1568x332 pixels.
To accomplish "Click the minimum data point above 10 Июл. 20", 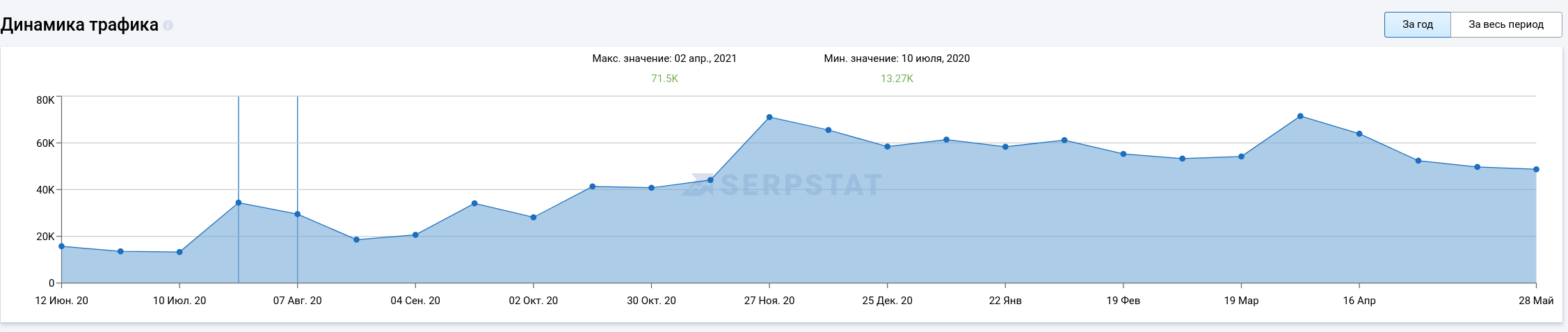I will click(179, 252).
